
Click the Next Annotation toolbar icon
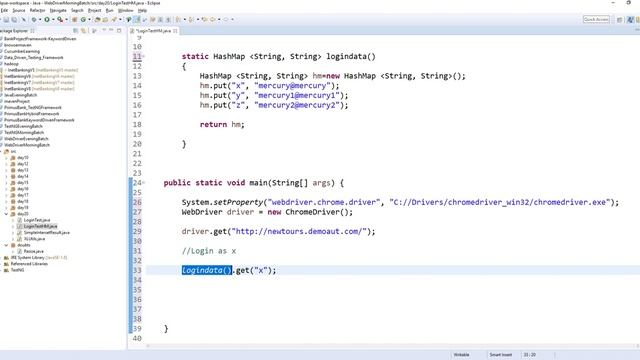(x=178, y=19)
